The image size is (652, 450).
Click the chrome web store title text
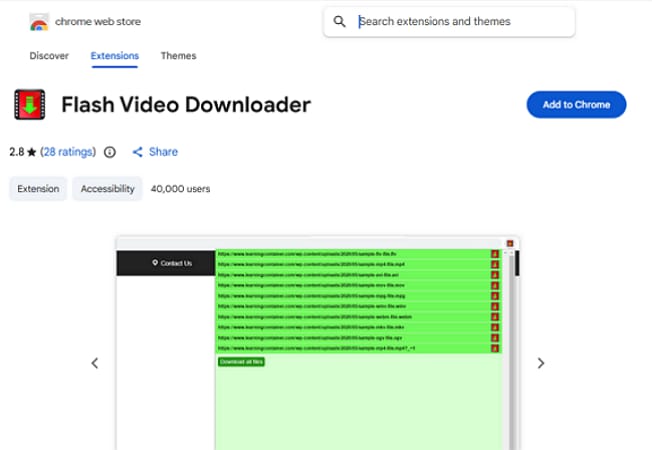click(98, 22)
